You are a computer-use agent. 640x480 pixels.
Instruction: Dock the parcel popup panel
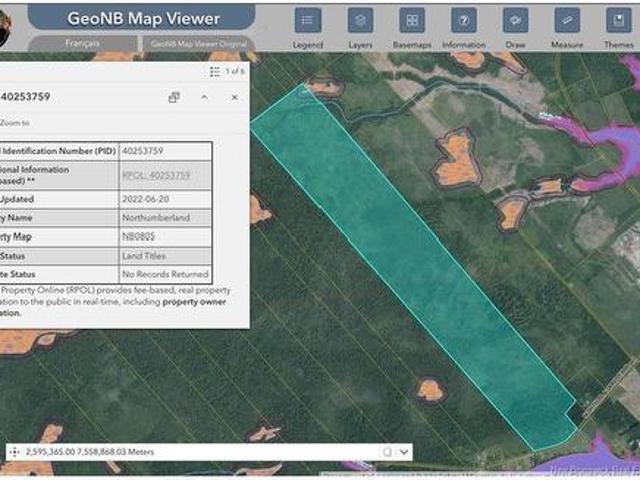pyautogui.click(x=174, y=97)
